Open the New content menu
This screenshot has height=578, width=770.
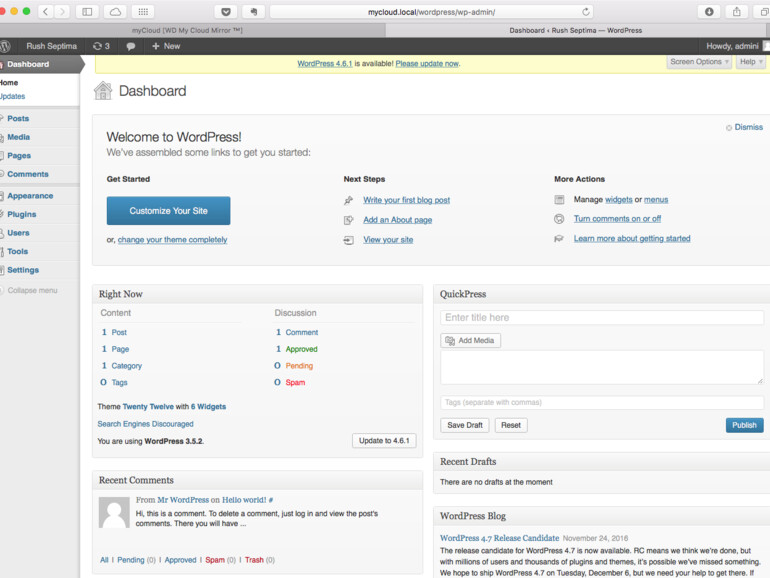click(166, 46)
